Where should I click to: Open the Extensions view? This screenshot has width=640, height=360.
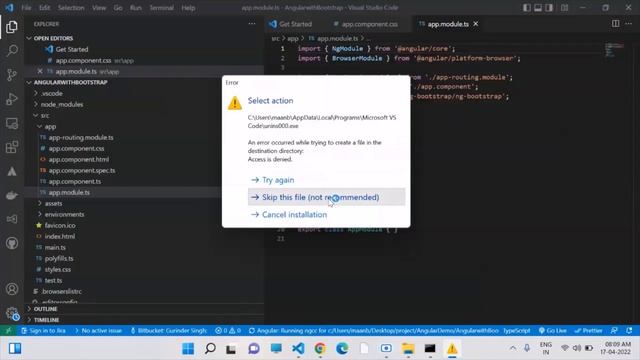12,147
